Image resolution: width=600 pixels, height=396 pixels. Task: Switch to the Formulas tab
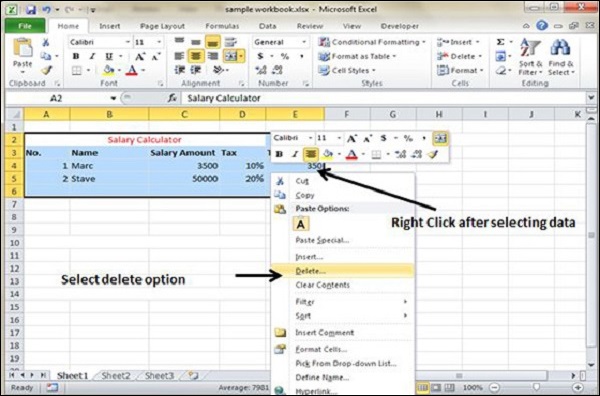pyautogui.click(x=222, y=26)
